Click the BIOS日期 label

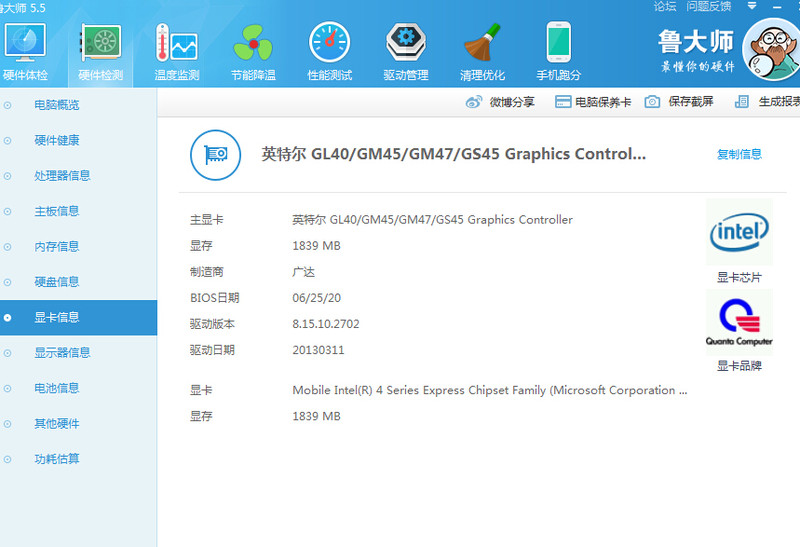click(x=215, y=298)
